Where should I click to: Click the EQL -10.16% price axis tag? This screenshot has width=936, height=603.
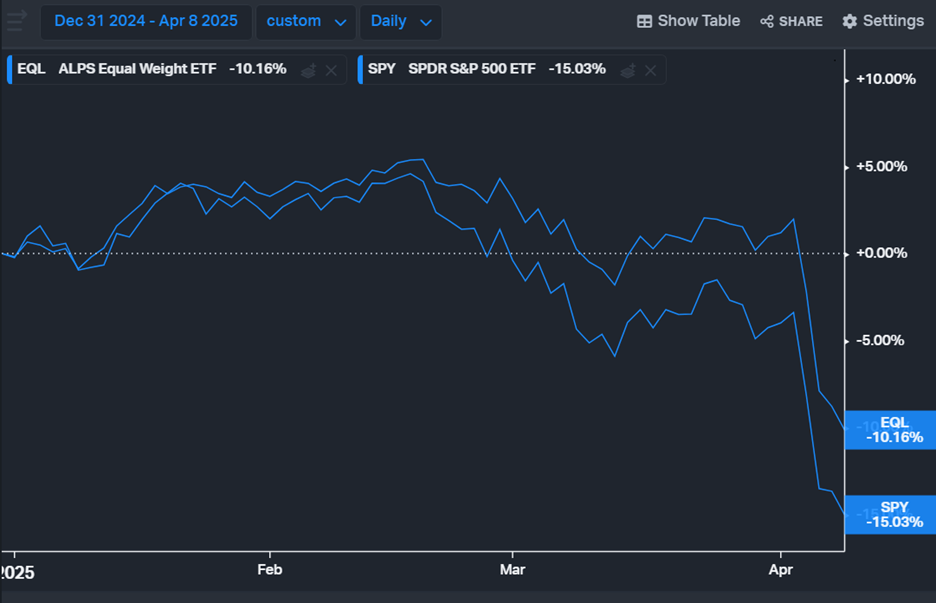pos(890,430)
